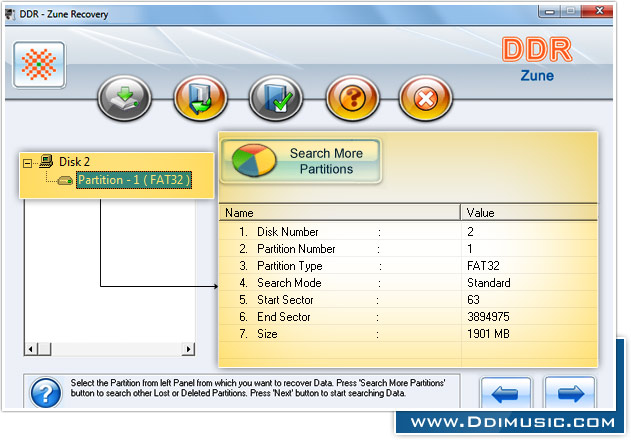This screenshot has width=631, height=440.
Task: Go back with the left arrow button
Action: [505, 393]
